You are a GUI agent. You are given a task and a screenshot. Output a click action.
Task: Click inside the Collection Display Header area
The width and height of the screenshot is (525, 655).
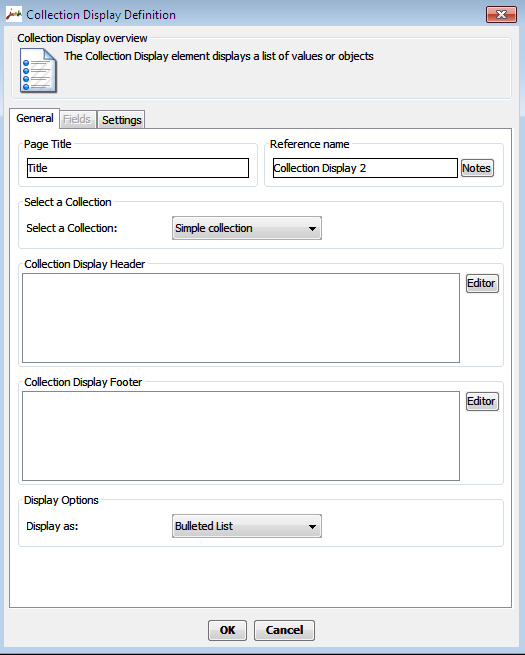[241, 318]
